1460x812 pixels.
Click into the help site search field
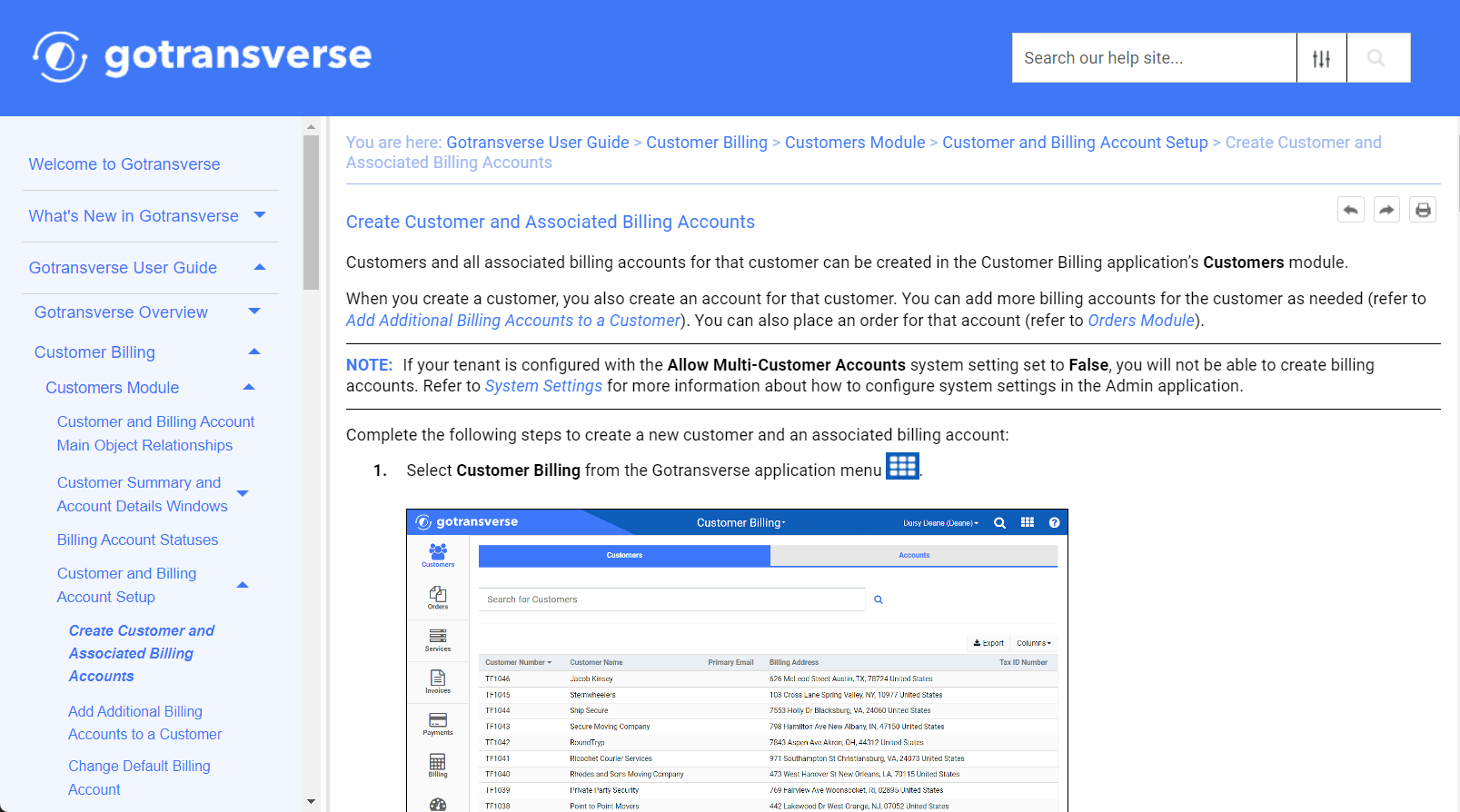pos(1154,58)
